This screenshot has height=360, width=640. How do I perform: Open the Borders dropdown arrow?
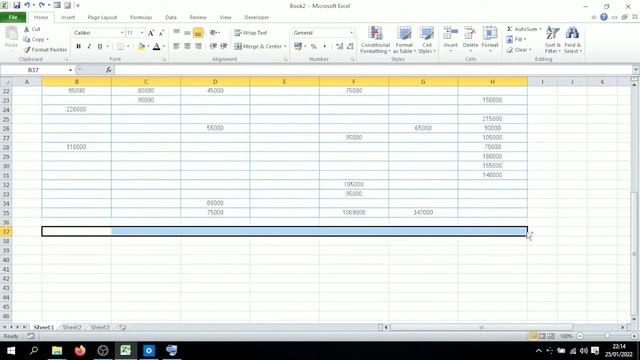coord(128,47)
